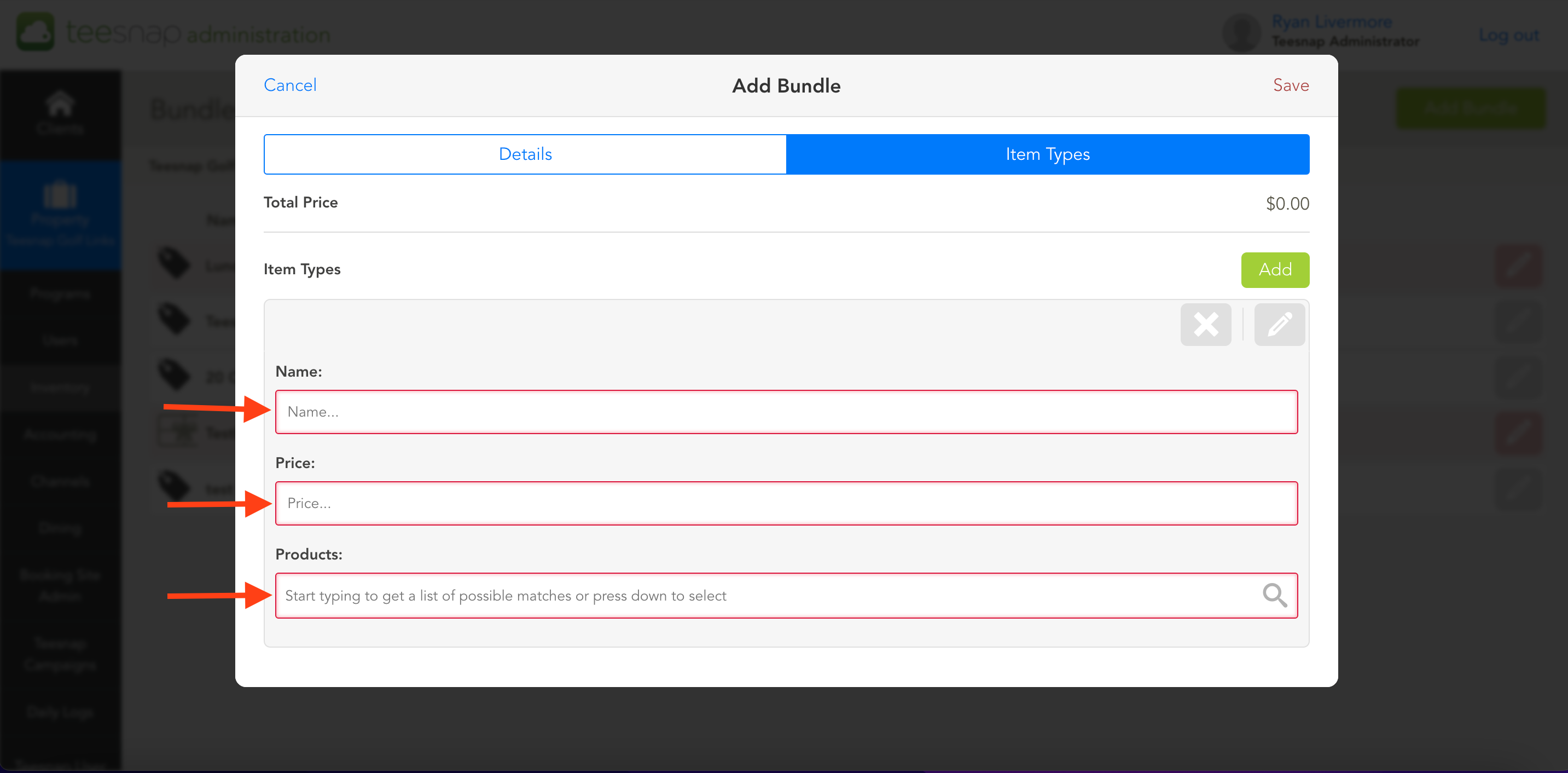
Task: Switch to the Details tab
Action: point(525,154)
